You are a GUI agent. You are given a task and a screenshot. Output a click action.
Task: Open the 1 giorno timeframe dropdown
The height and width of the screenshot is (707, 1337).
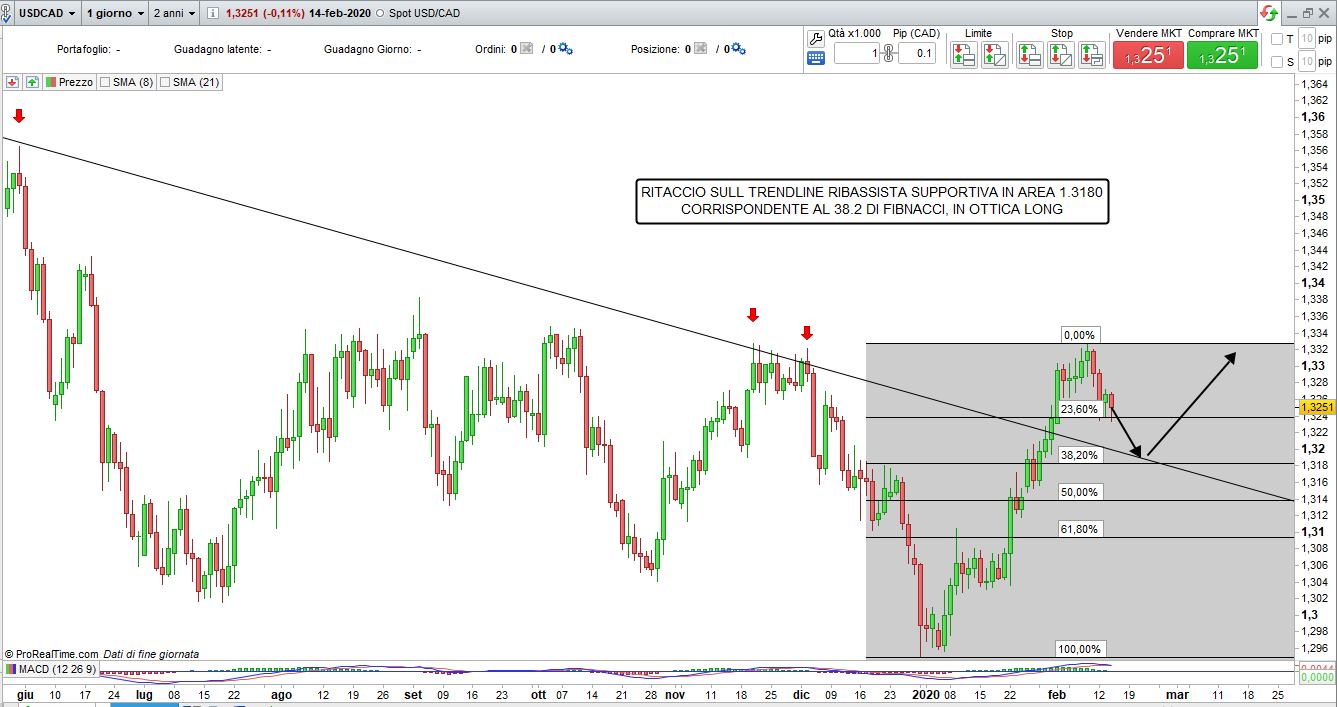click(114, 13)
